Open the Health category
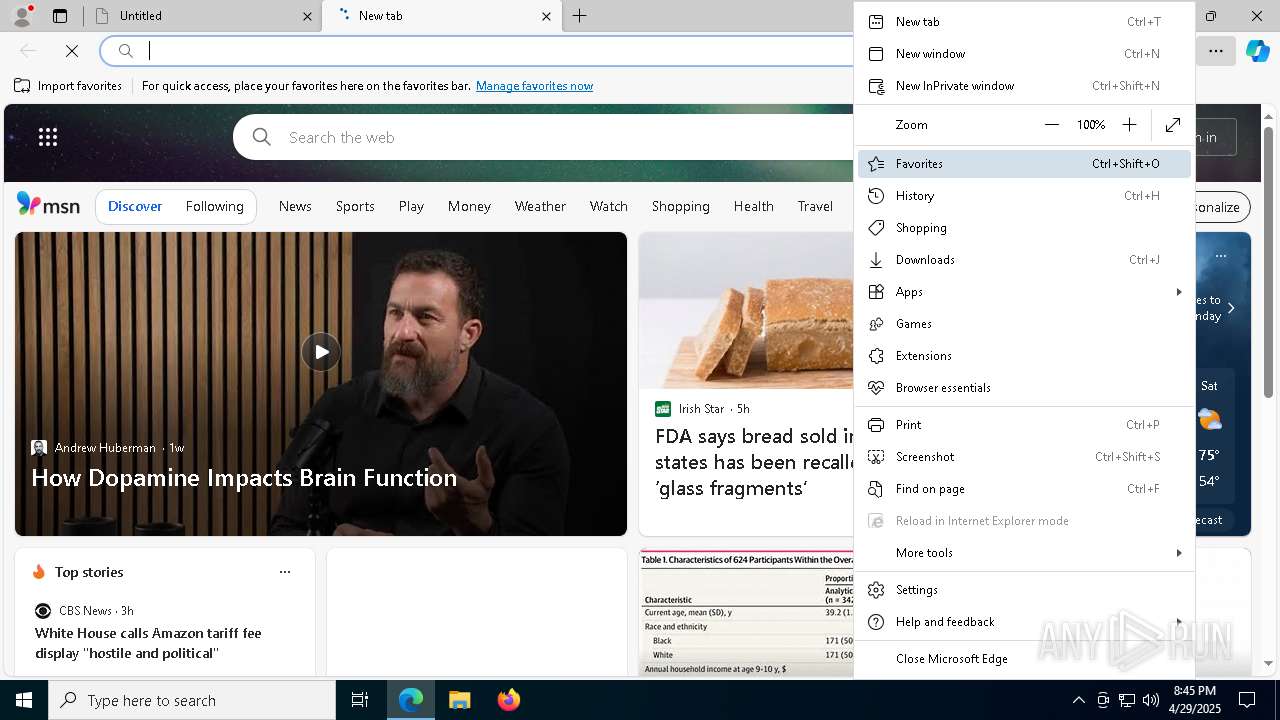This screenshot has height=720, width=1280. tap(754, 206)
